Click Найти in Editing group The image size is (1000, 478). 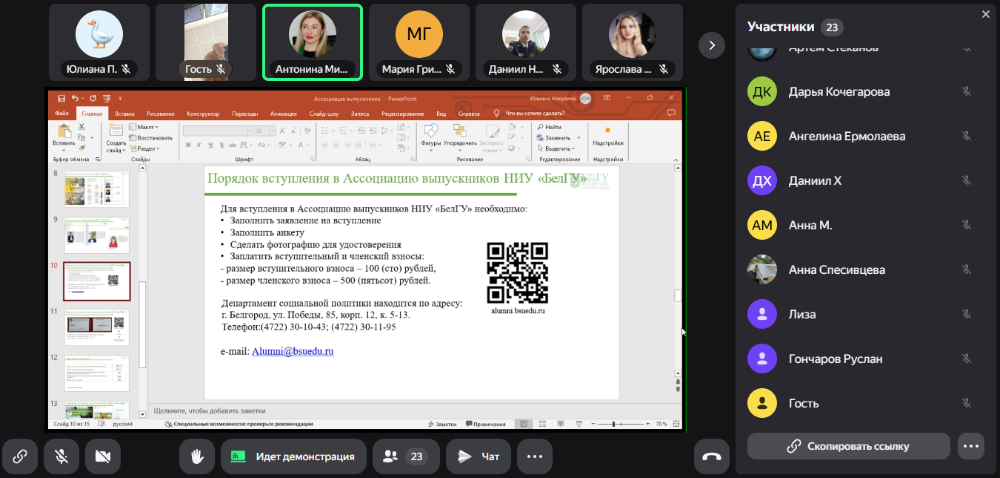click(550, 127)
